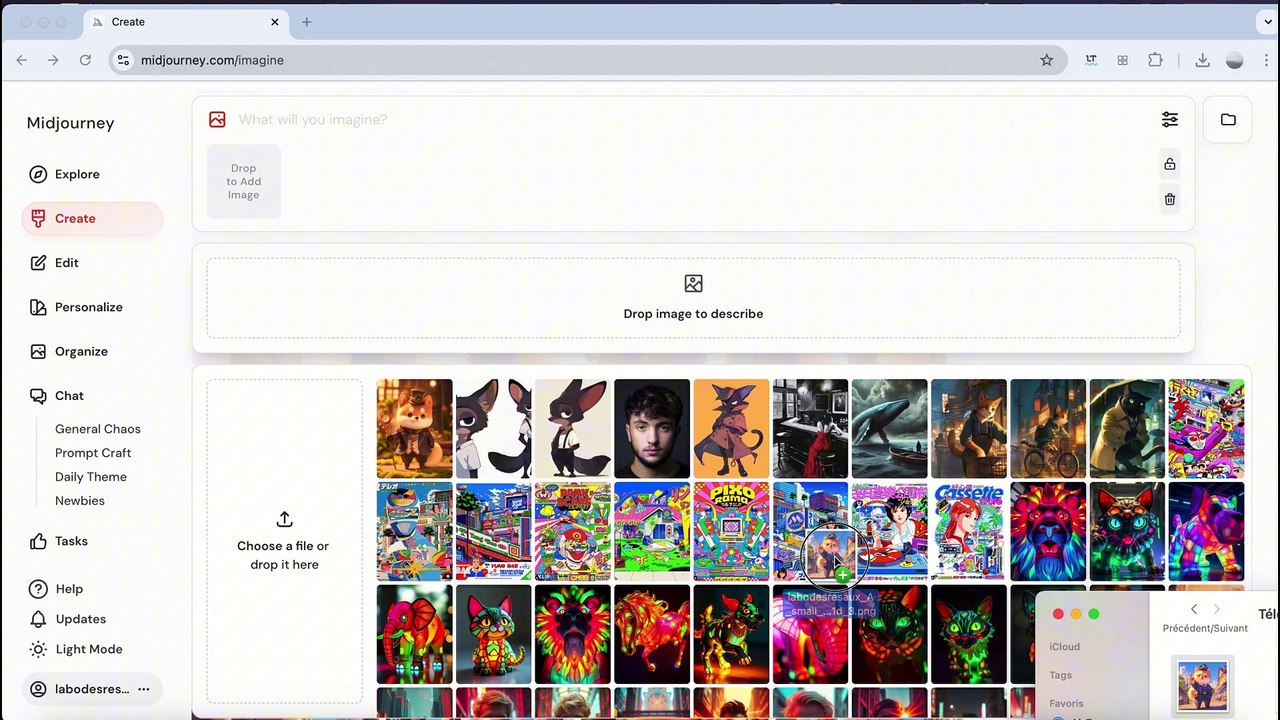1280x720 pixels.
Task: Open the young man portrait thumbnail
Action: coord(652,428)
